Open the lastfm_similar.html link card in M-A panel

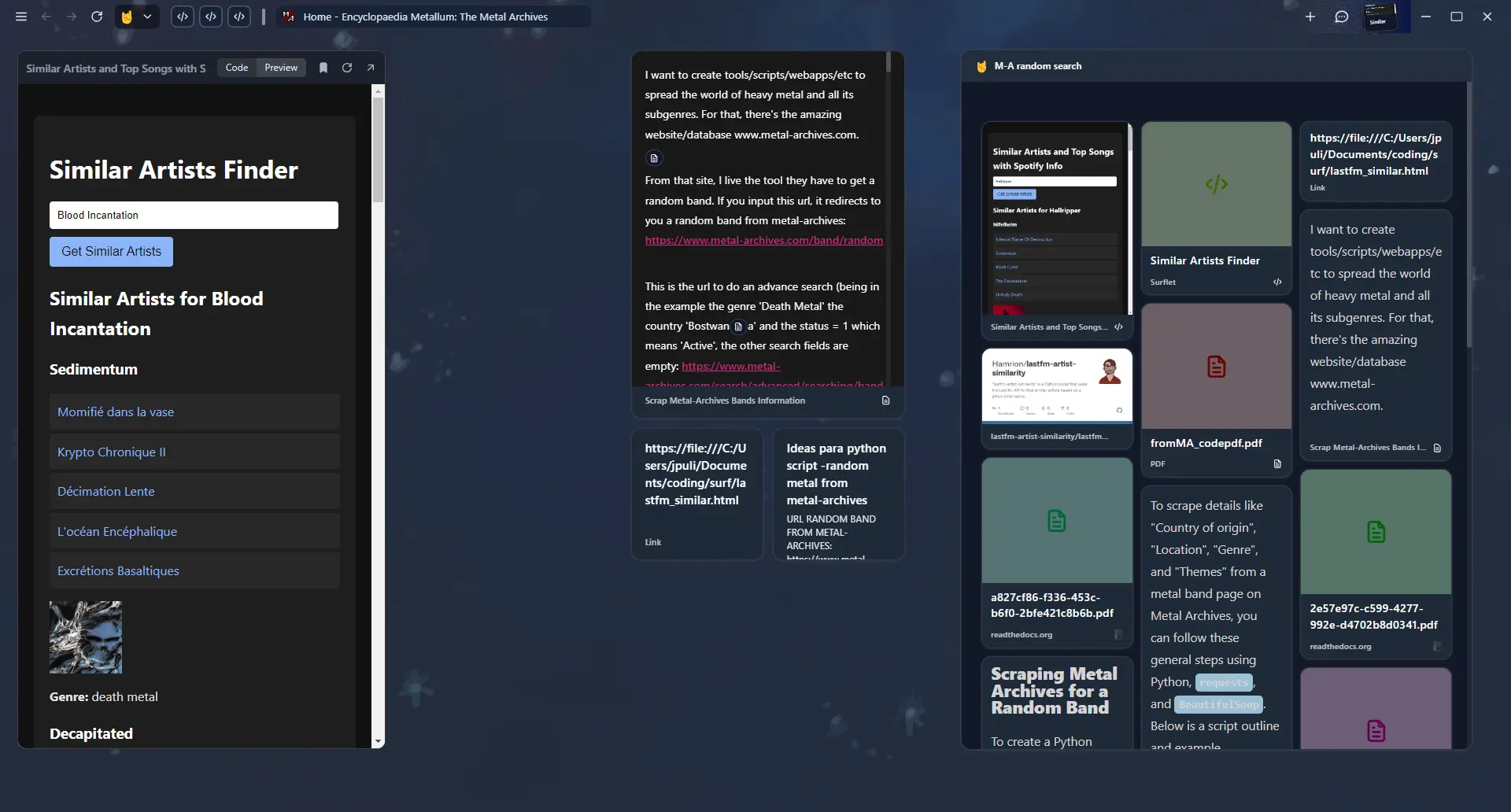pos(1376,161)
